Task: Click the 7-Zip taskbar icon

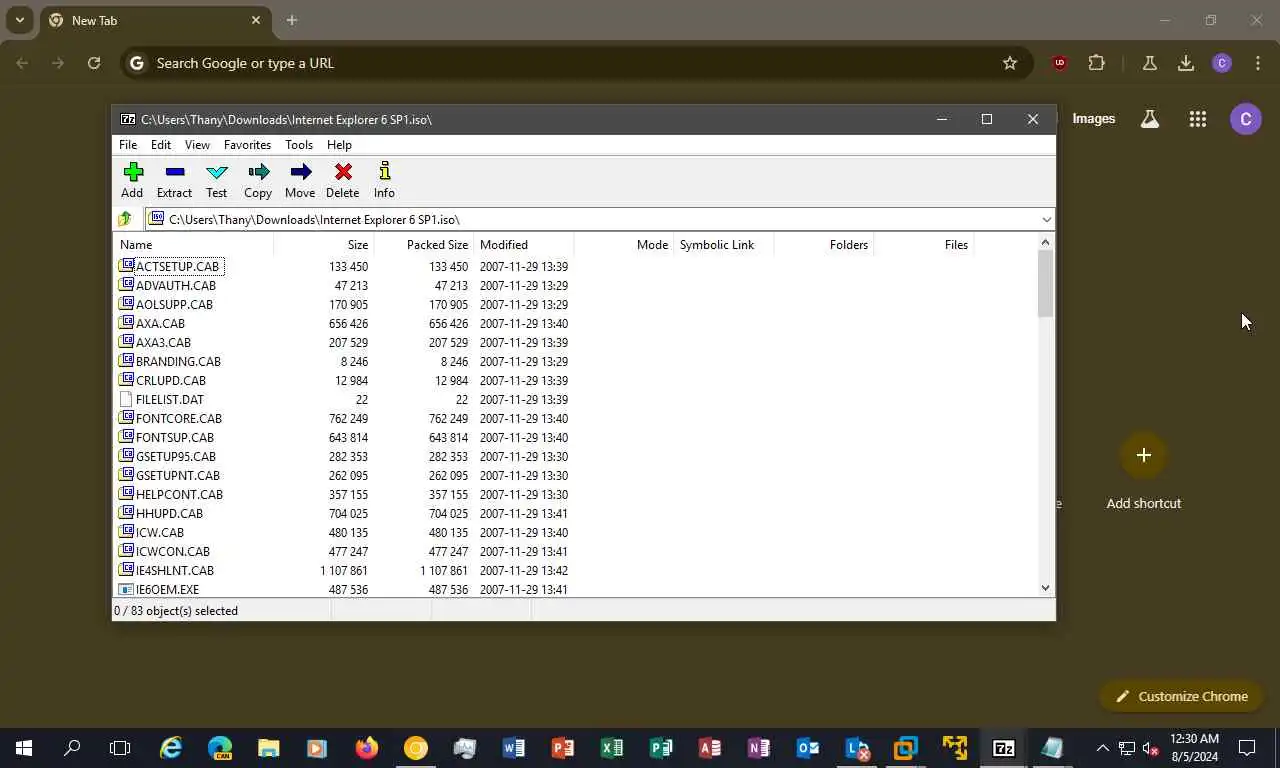Action: tap(1004, 748)
